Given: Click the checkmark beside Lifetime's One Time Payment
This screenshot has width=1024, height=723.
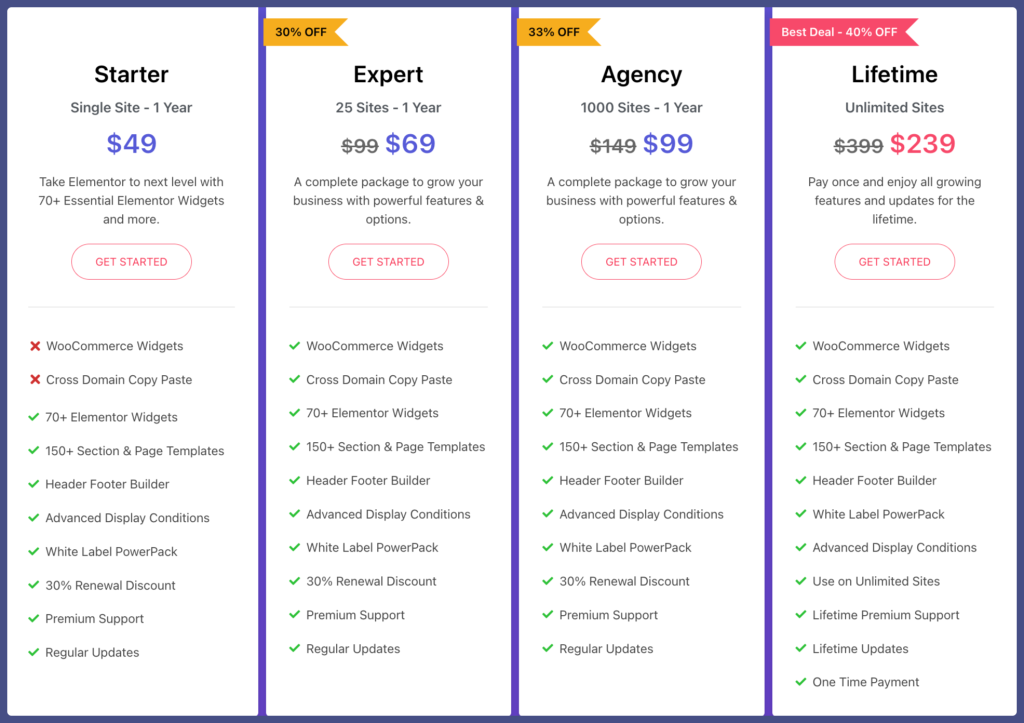Looking at the screenshot, I should click(801, 681).
